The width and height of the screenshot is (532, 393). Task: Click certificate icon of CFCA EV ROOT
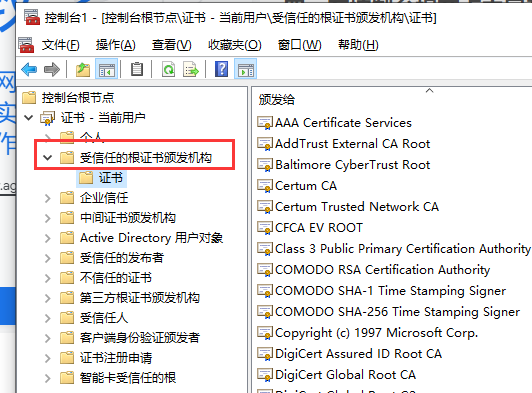coord(265,228)
